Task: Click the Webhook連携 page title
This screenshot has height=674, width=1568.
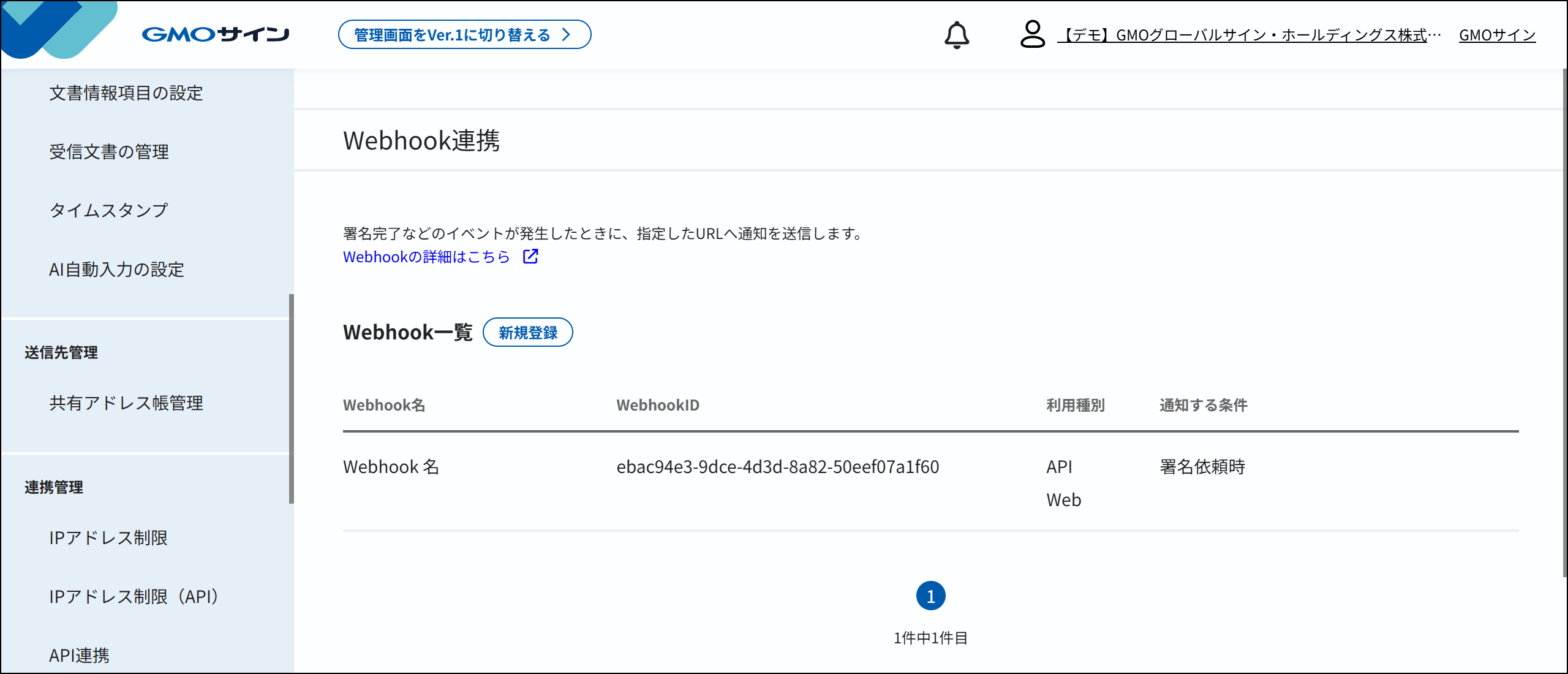Action: pyautogui.click(x=421, y=140)
